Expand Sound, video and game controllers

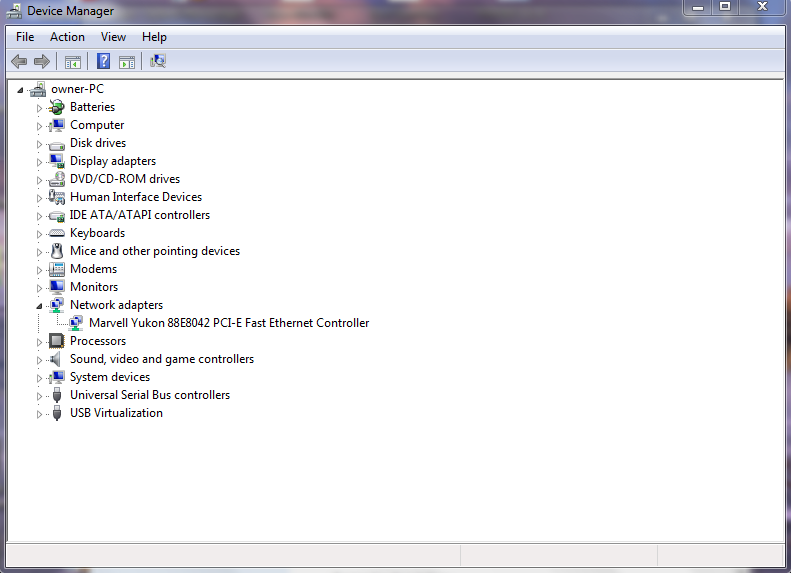click(x=39, y=360)
